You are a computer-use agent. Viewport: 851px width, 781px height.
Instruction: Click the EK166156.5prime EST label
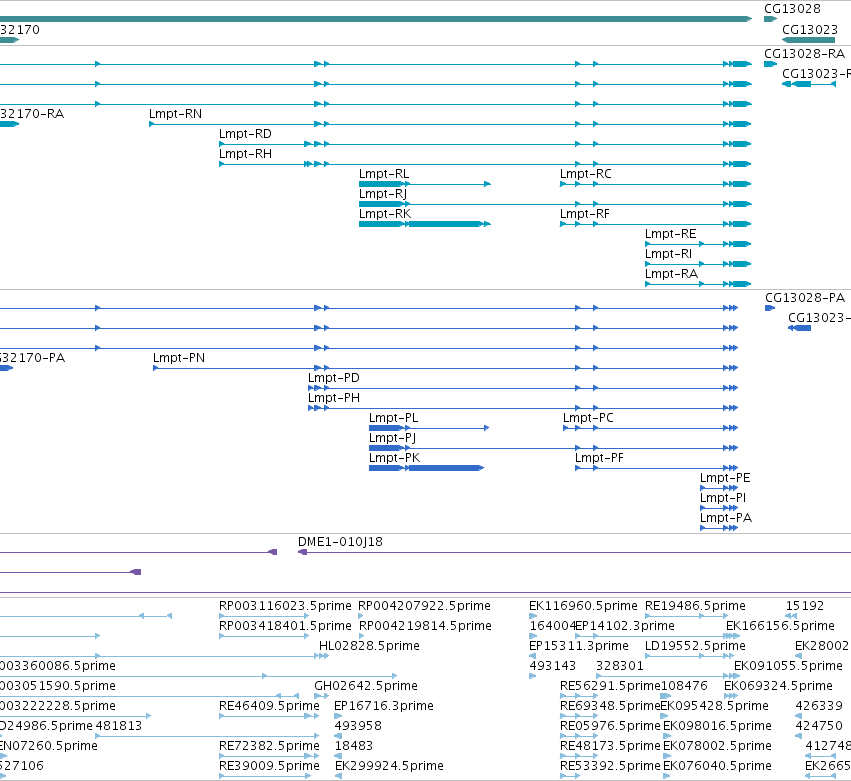780,626
